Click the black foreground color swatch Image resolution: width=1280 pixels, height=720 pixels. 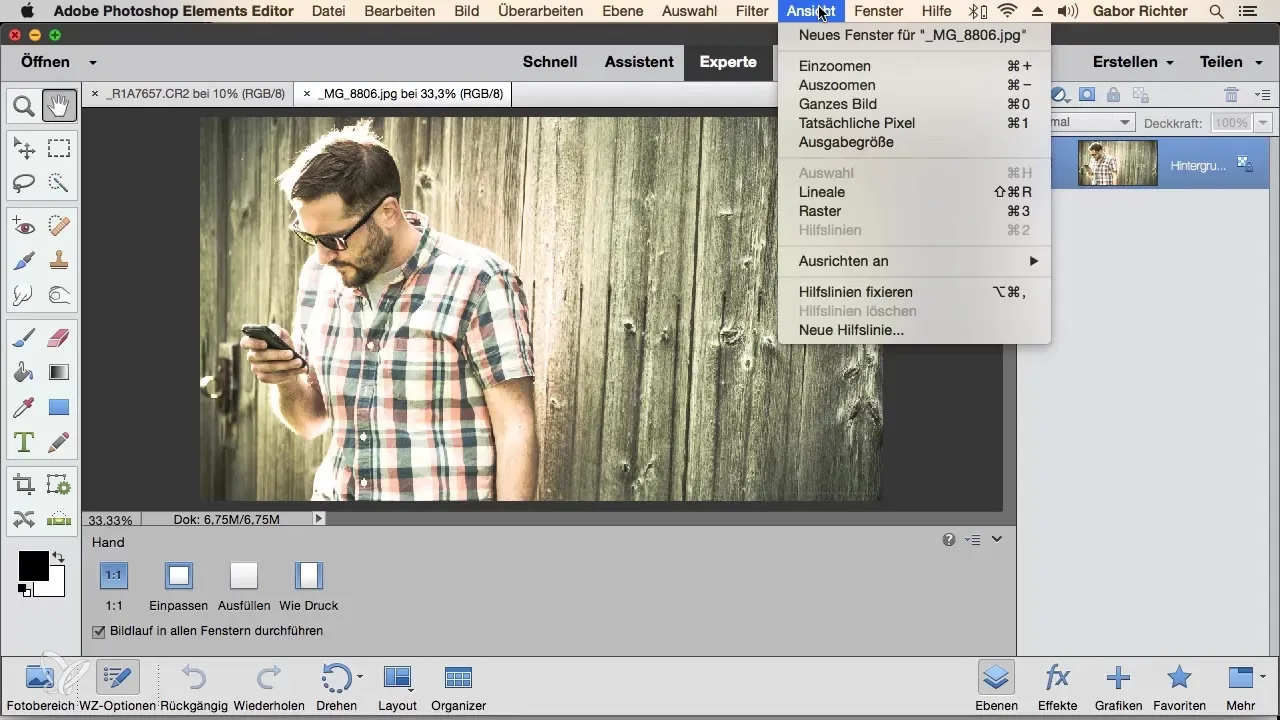33,565
